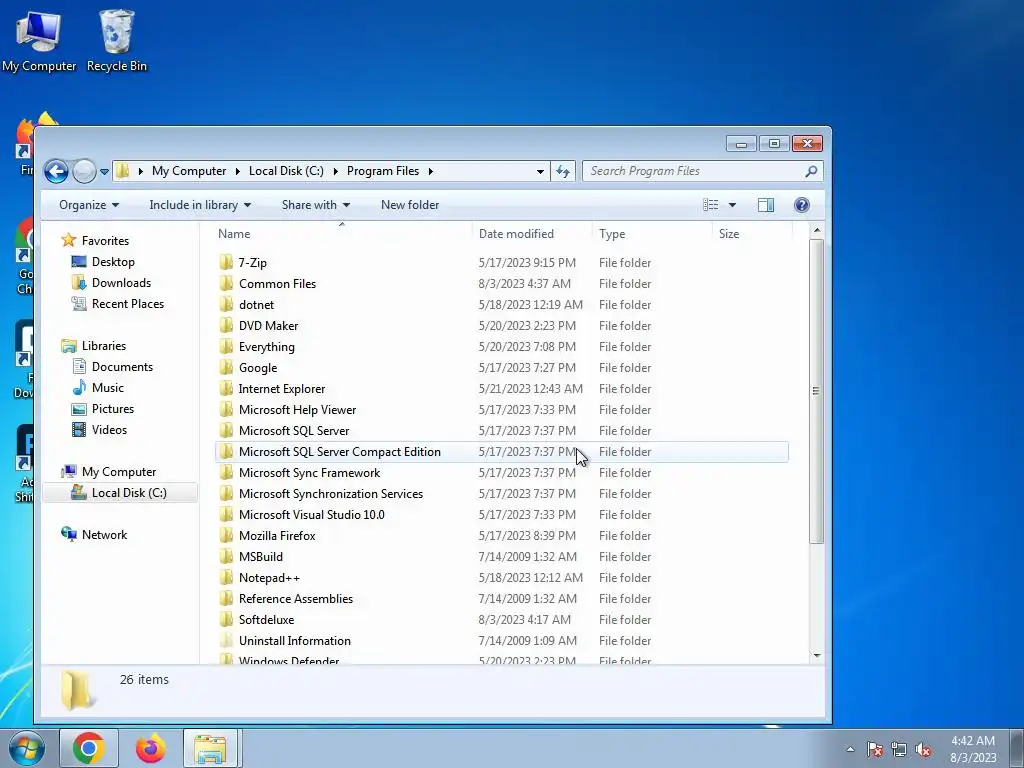
Task: Open Chrome from the taskbar
Action: click(x=89, y=748)
